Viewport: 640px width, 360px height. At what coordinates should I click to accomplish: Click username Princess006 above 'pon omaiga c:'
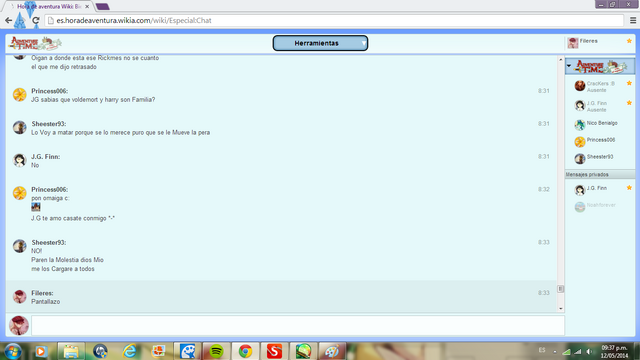point(49,189)
